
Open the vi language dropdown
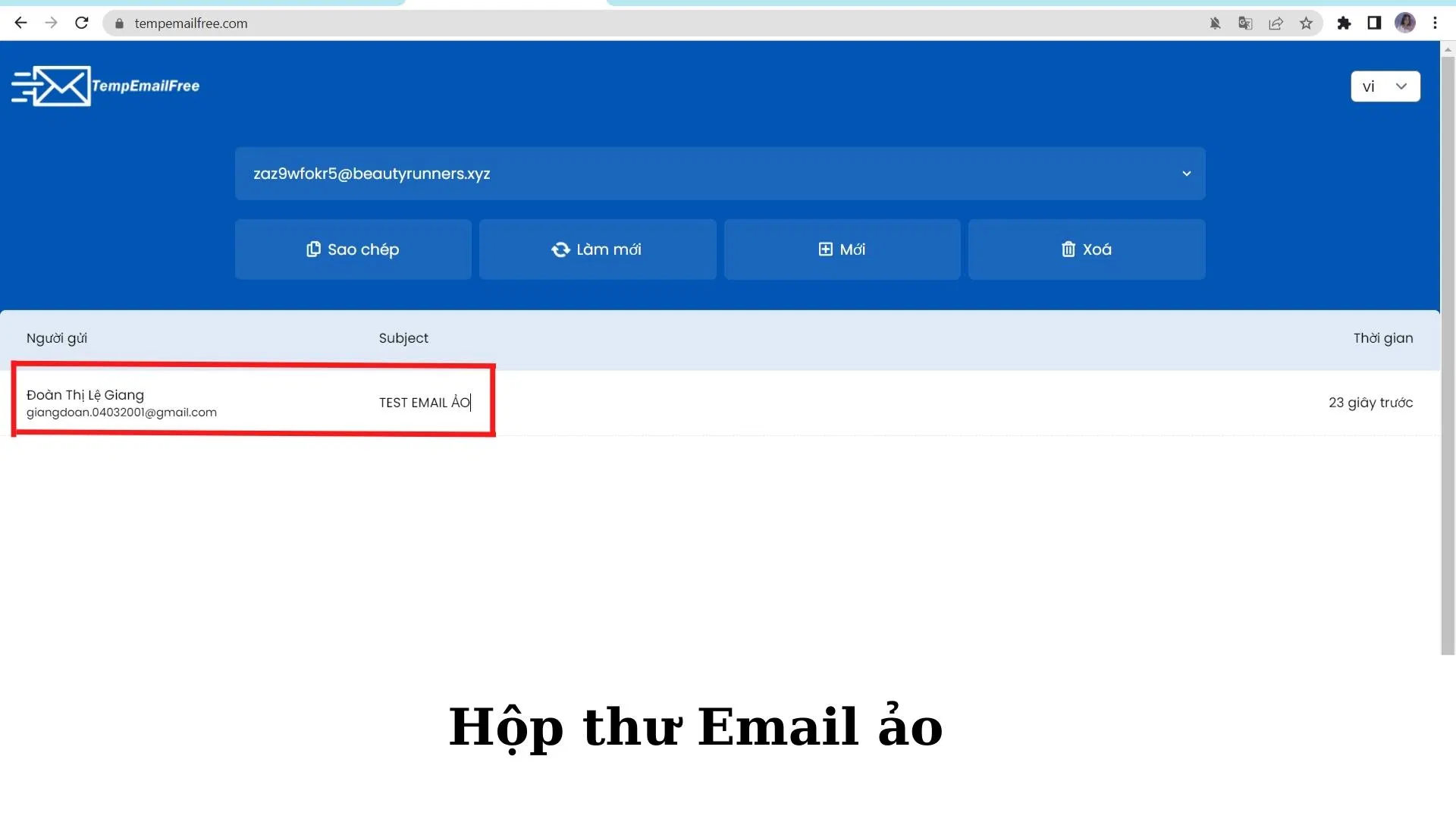pyautogui.click(x=1385, y=86)
